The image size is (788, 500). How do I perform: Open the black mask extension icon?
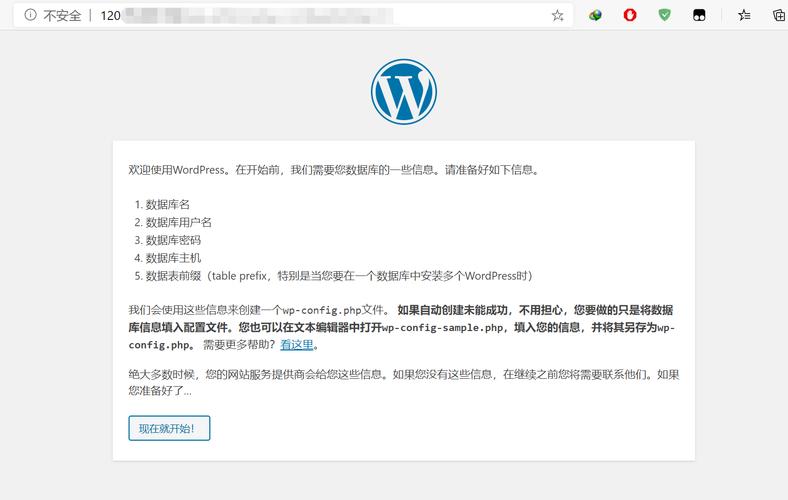point(699,16)
